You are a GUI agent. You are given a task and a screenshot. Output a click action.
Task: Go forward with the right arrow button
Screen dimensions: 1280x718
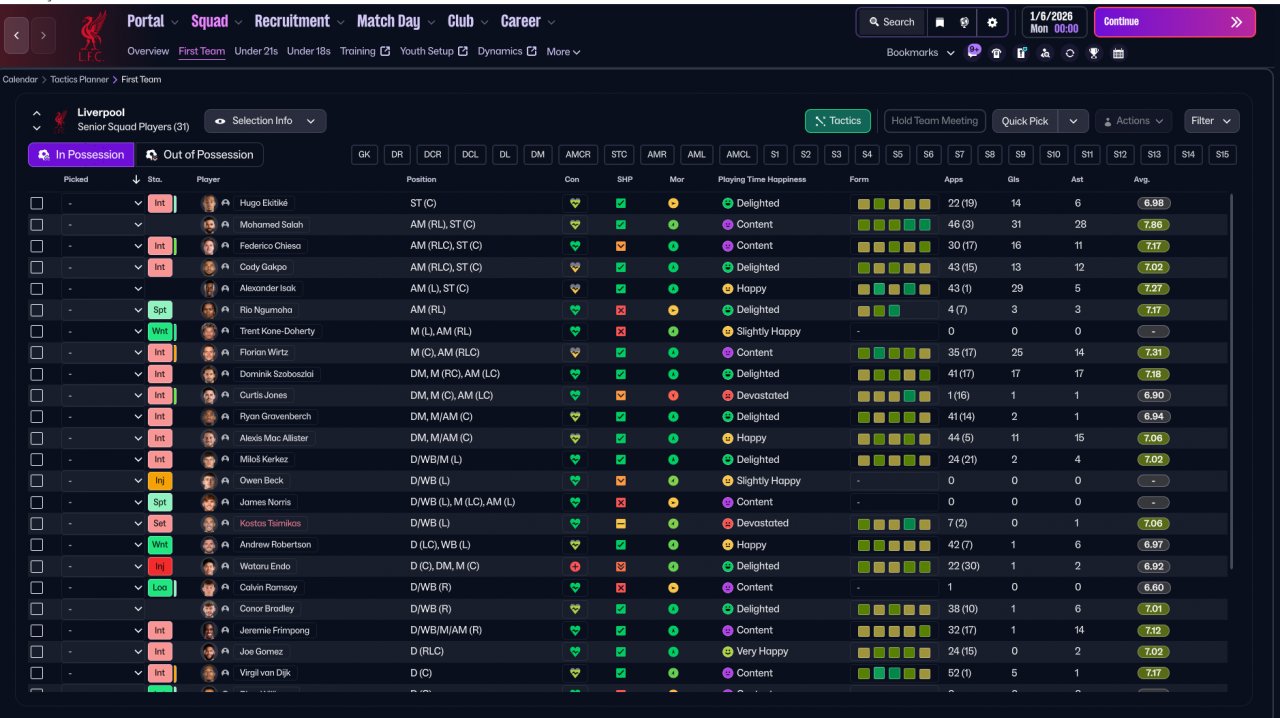pyautogui.click(x=43, y=35)
